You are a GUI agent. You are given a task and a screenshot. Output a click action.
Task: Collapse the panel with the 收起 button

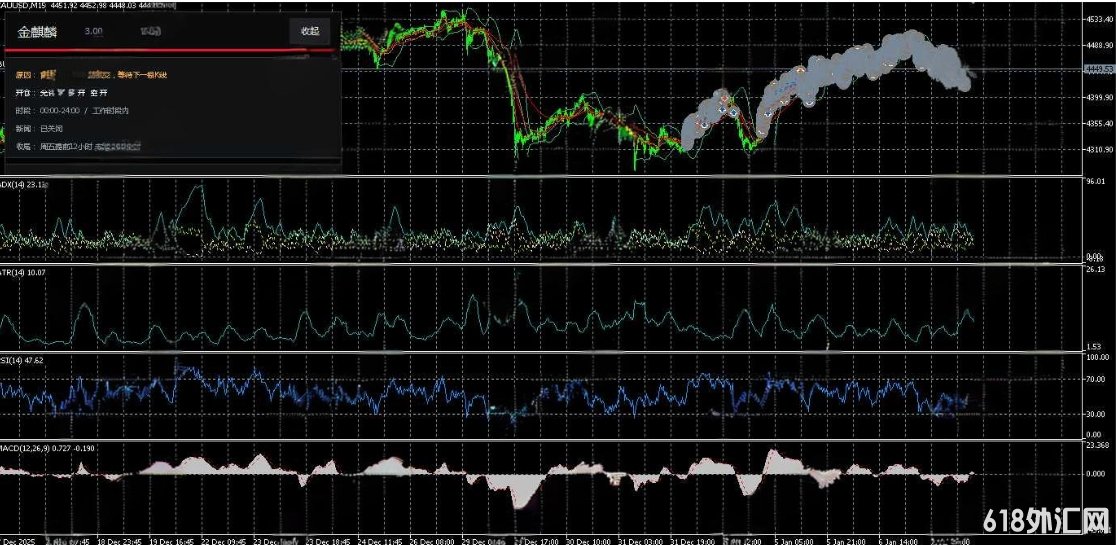310,31
